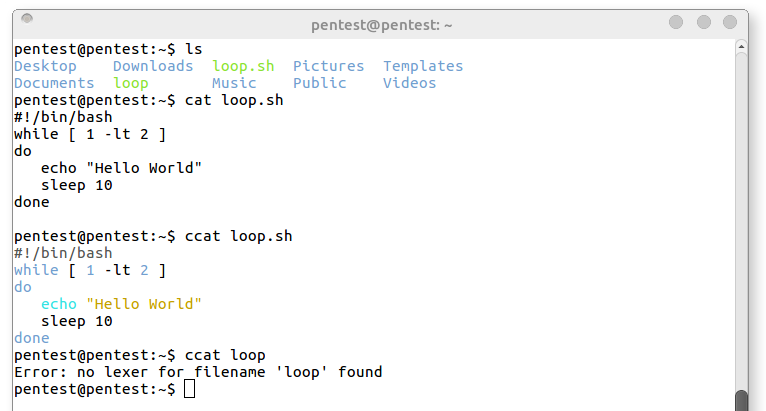Image resolution: width=766 pixels, height=411 pixels.
Task: Click the dark scrollbar thumb at bottom
Action: (x=741, y=401)
